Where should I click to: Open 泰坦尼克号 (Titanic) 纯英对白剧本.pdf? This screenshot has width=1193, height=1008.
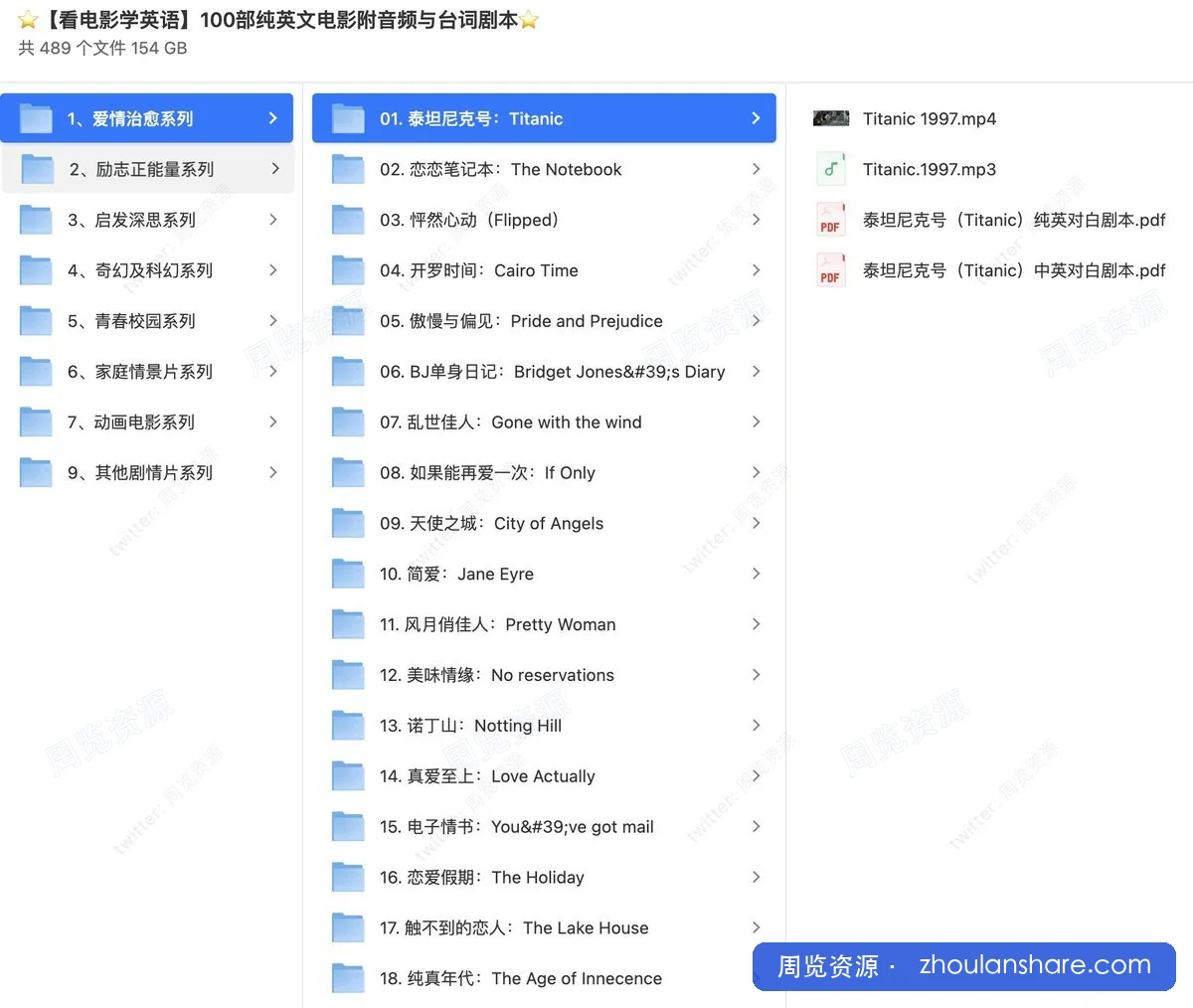click(x=1014, y=220)
